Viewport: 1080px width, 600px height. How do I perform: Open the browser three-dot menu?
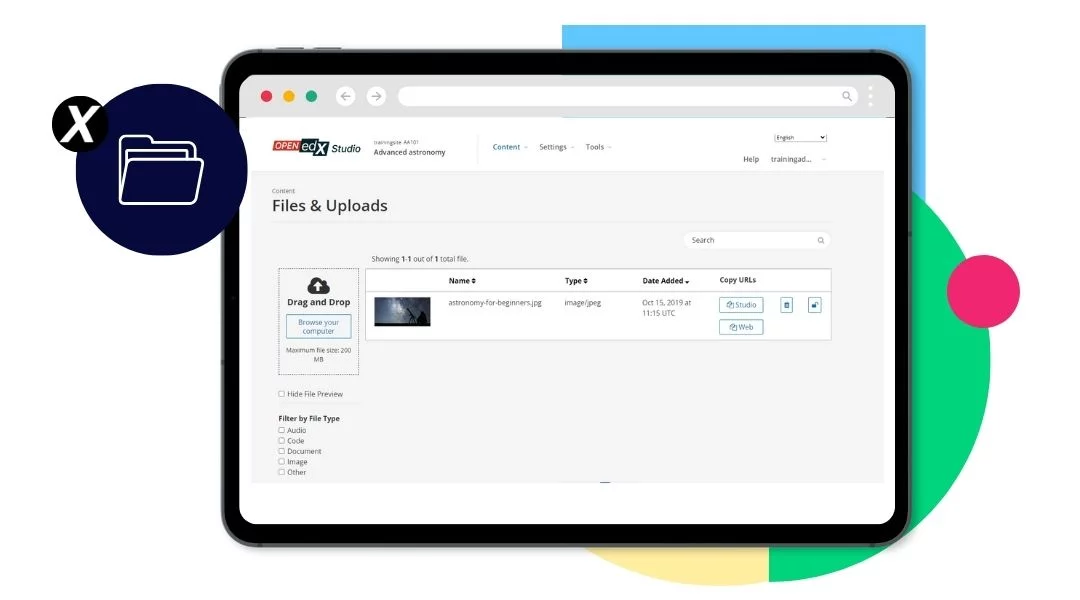(870, 96)
